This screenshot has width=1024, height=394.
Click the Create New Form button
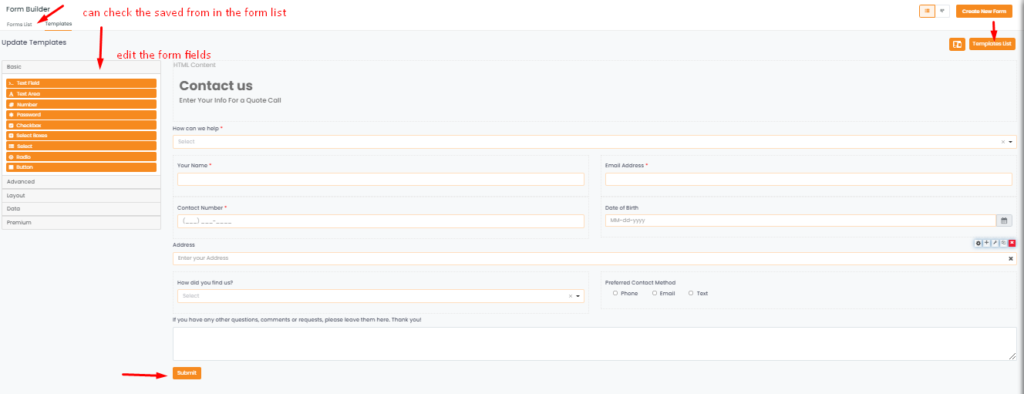984,12
